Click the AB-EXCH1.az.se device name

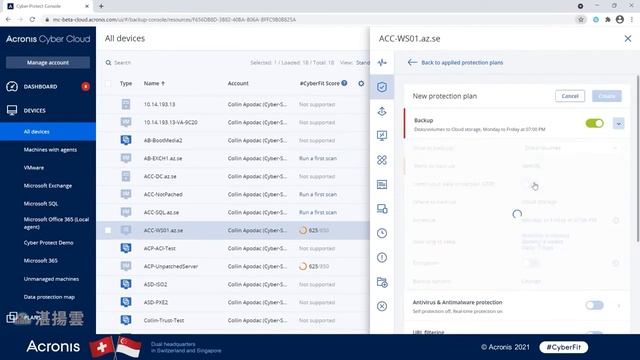point(163,158)
